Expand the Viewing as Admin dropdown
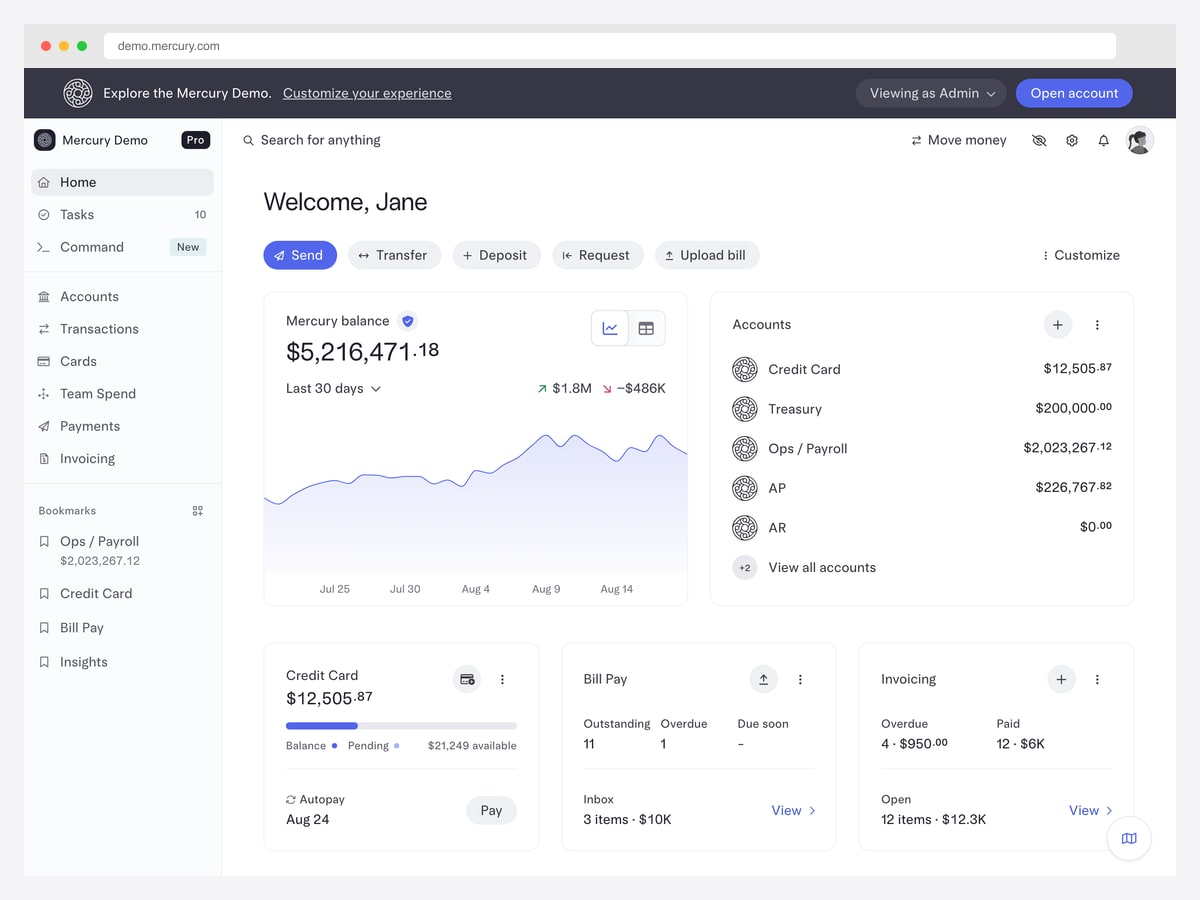Image resolution: width=1200 pixels, height=900 pixels. [930, 93]
